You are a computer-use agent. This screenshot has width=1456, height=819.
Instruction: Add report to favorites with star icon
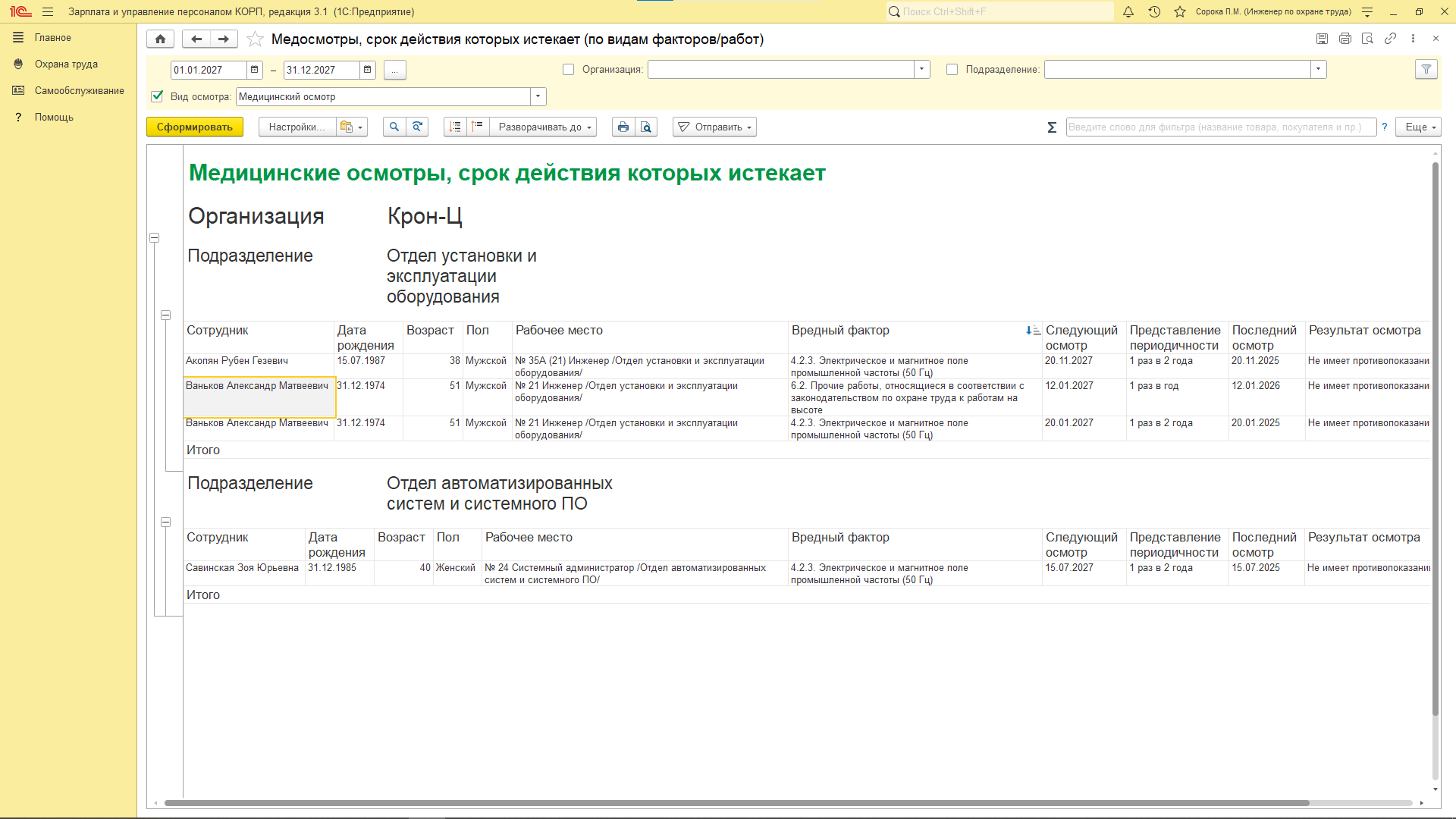pyautogui.click(x=256, y=39)
